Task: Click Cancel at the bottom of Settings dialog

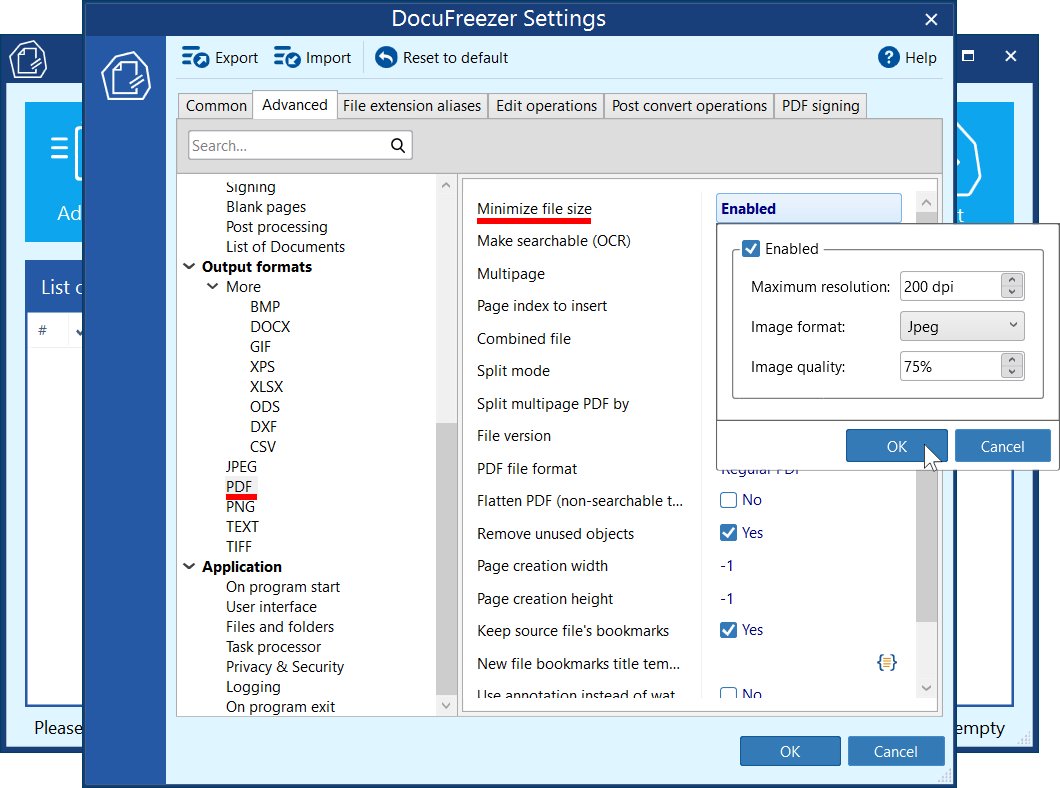Action: point(895,751)
